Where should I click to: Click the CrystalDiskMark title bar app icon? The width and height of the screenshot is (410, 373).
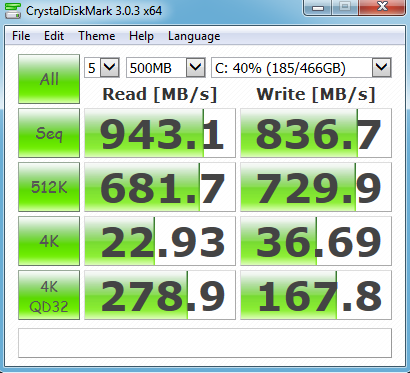pyautogui.click(x=13, y=11)
